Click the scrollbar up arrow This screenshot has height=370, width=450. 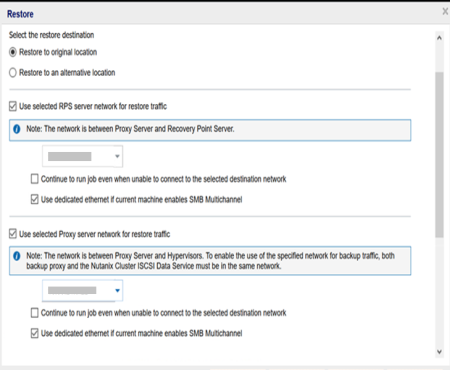(439, 38)
